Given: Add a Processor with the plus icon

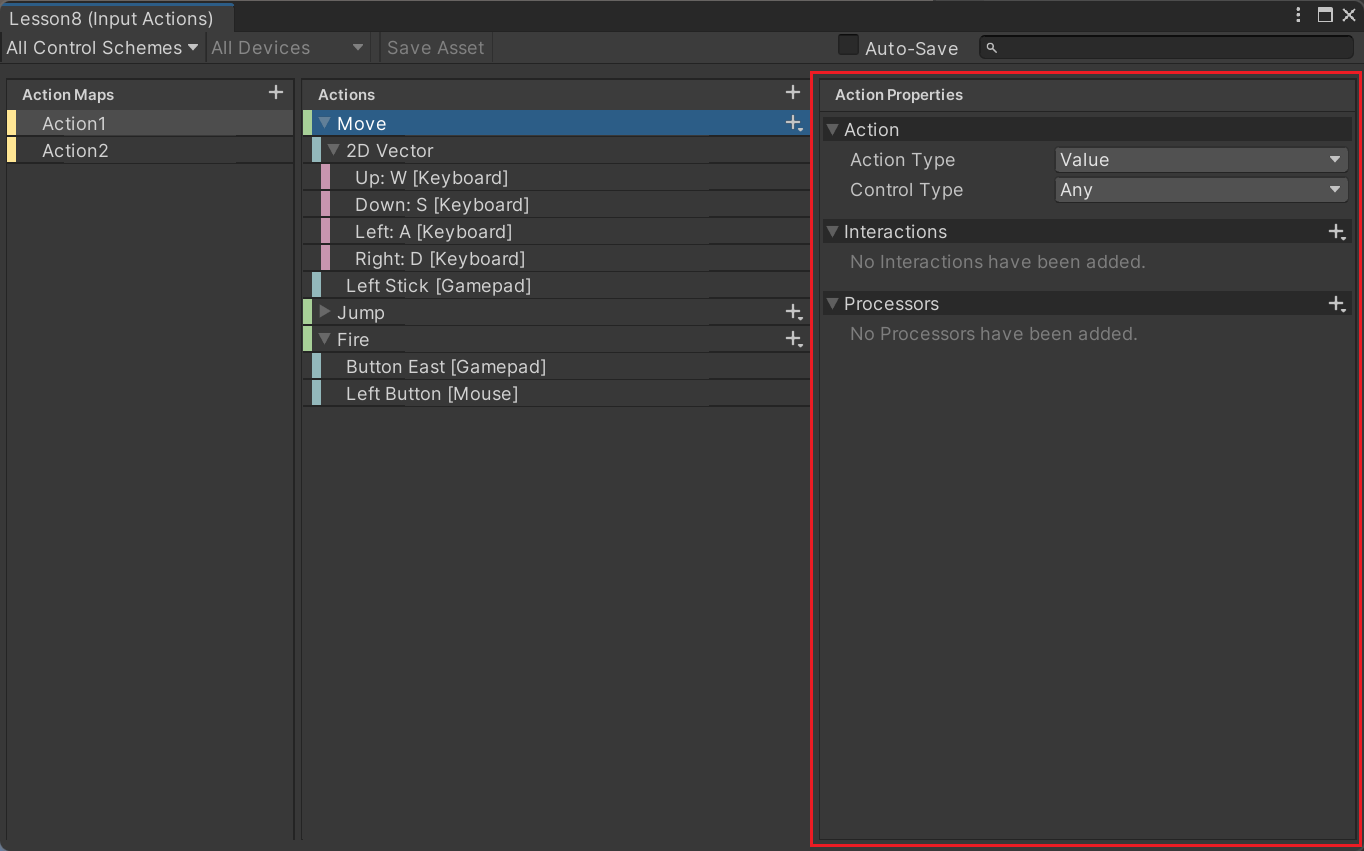Looking at the screenshot, I should point(1338,303).
